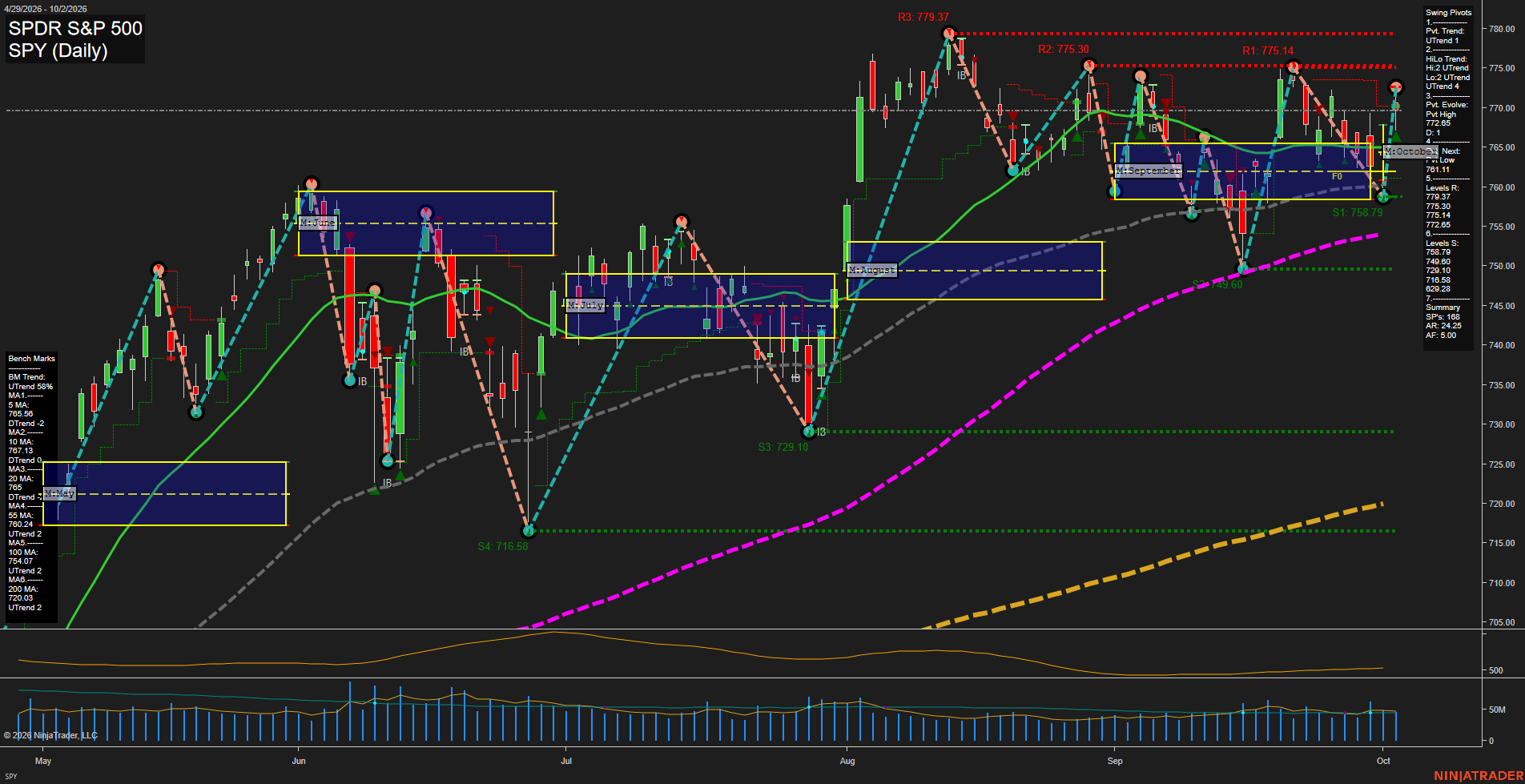Select the Pvt. Trend: UTrend 1 entry
Image resolution: width=1525 pixels, height=784 pixels.
pos(1445,36)
